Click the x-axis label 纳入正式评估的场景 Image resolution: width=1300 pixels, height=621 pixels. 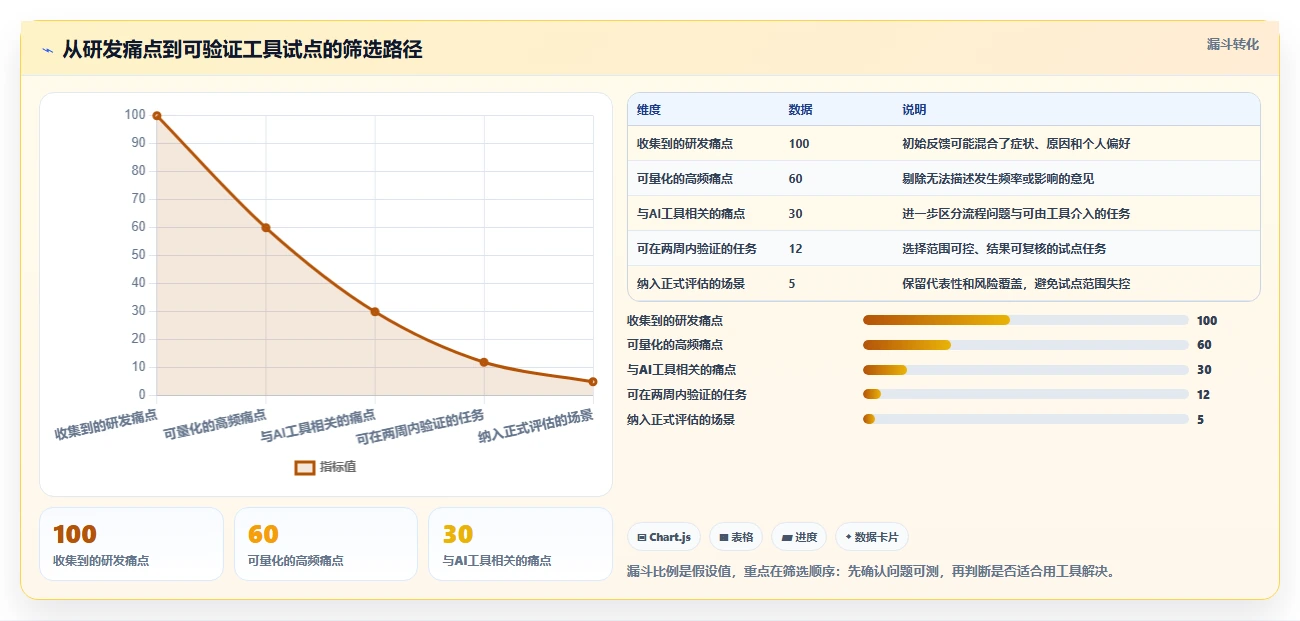[x=536, y=425]
